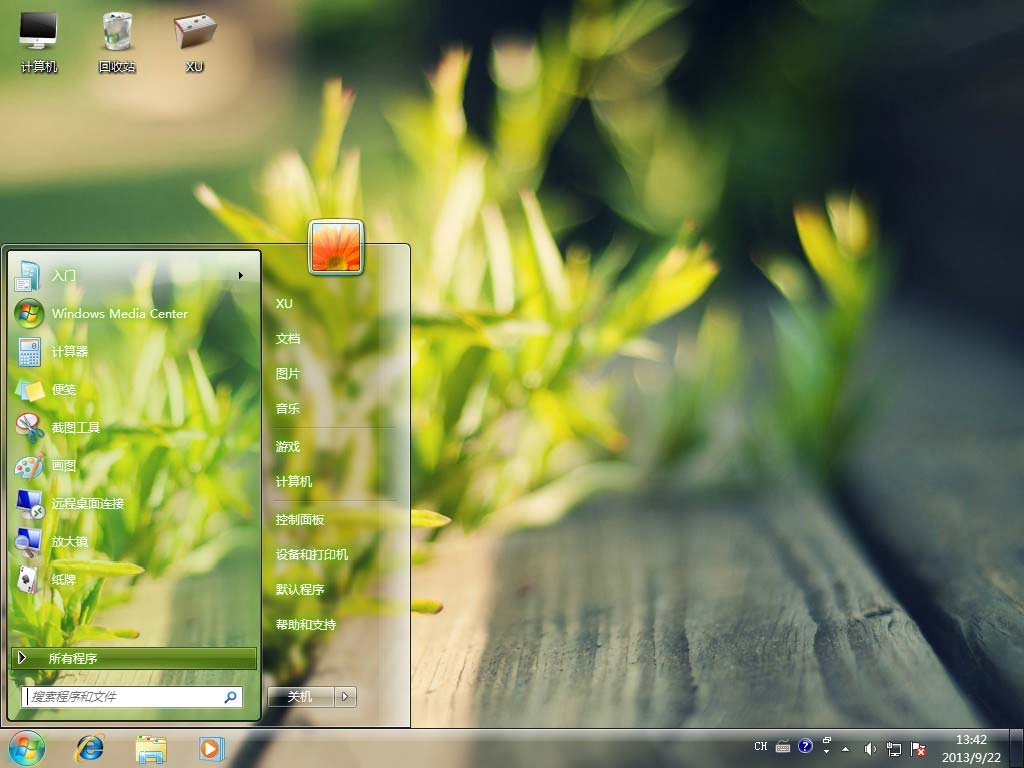Open shutdown options arrow next to 关机
Viewport: 1024px width, 768px height.
click(345, 696)
